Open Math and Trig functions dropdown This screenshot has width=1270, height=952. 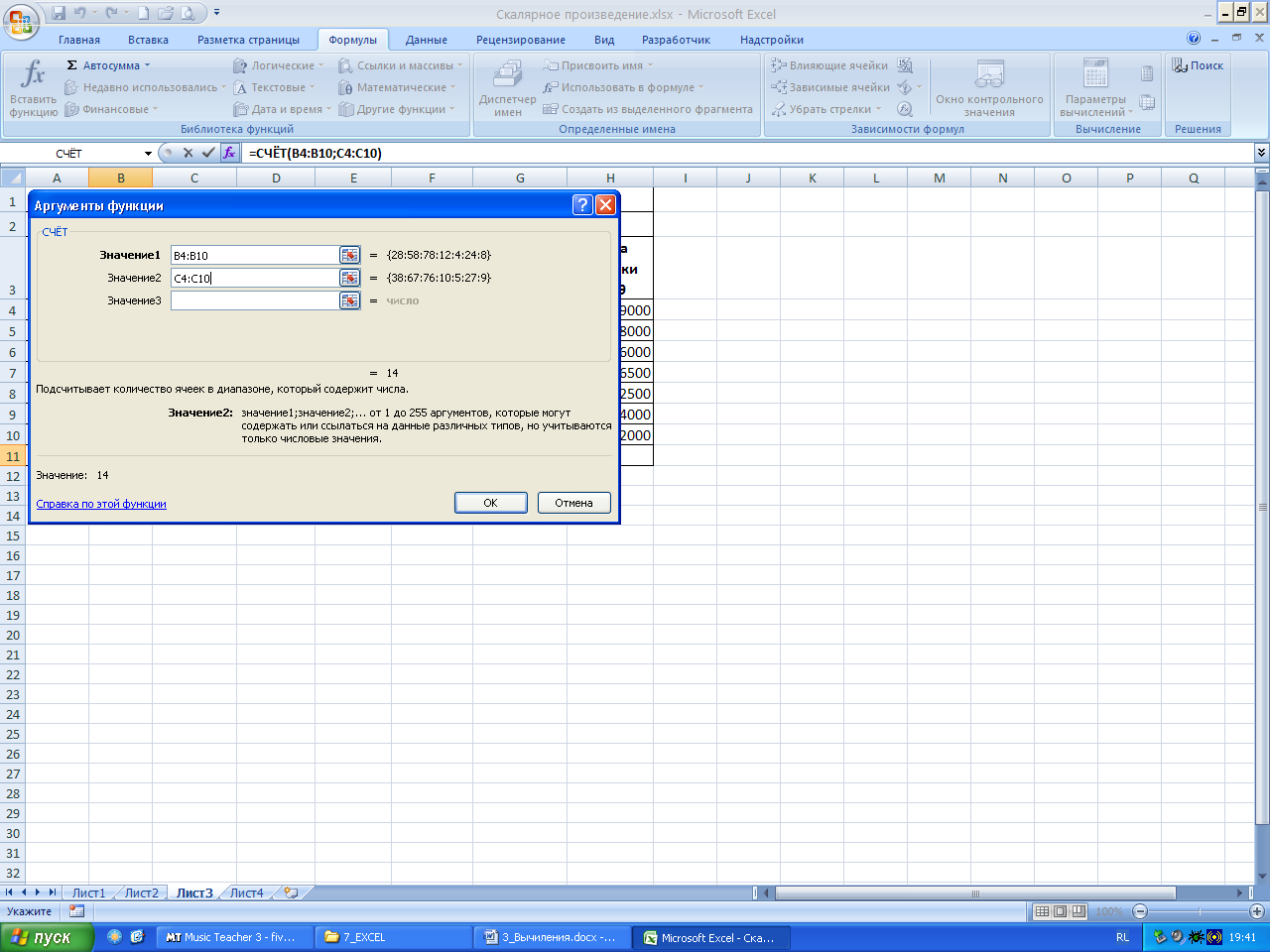pos(397,87)
